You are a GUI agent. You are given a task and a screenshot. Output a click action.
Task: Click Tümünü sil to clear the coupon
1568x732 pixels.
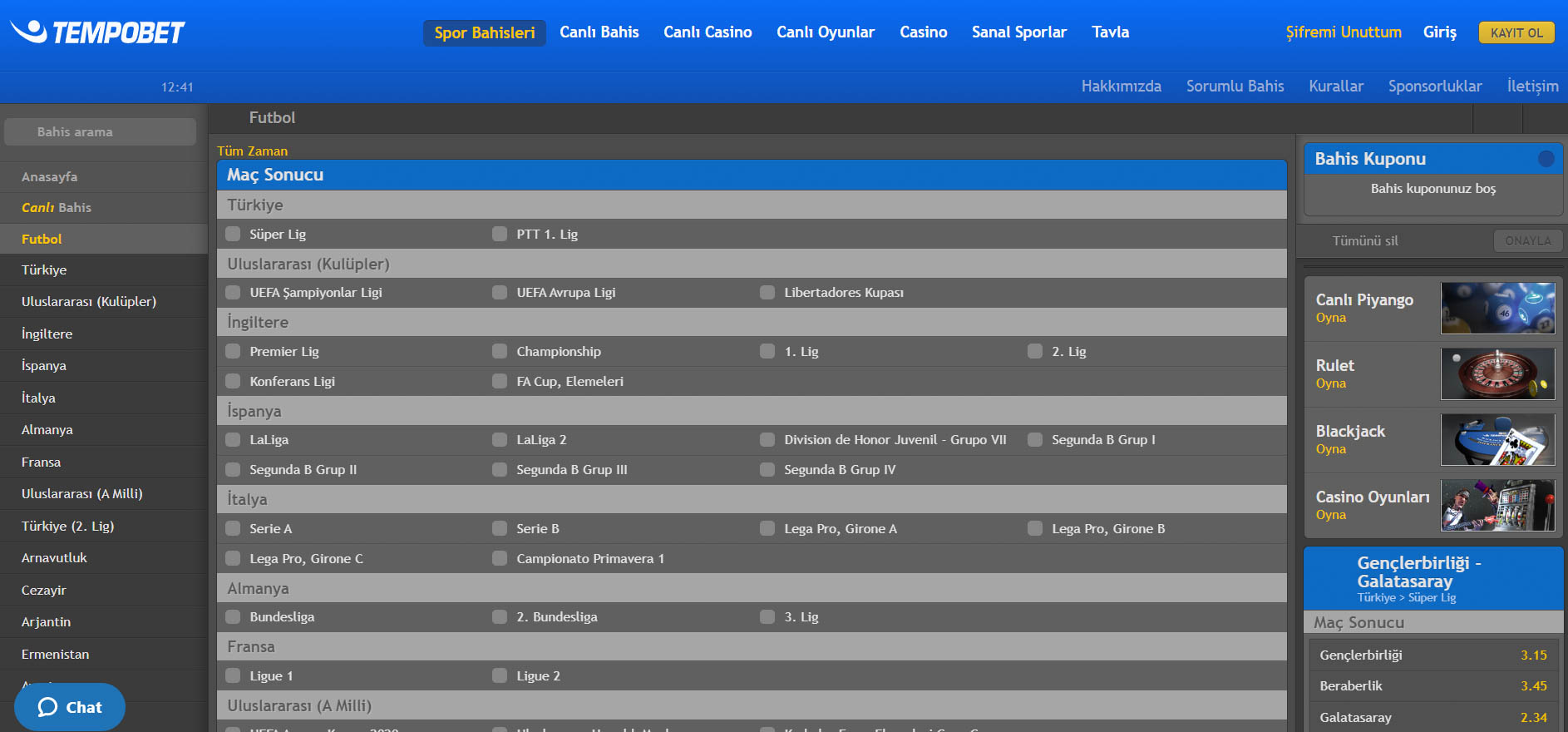tap(1365, 240)
